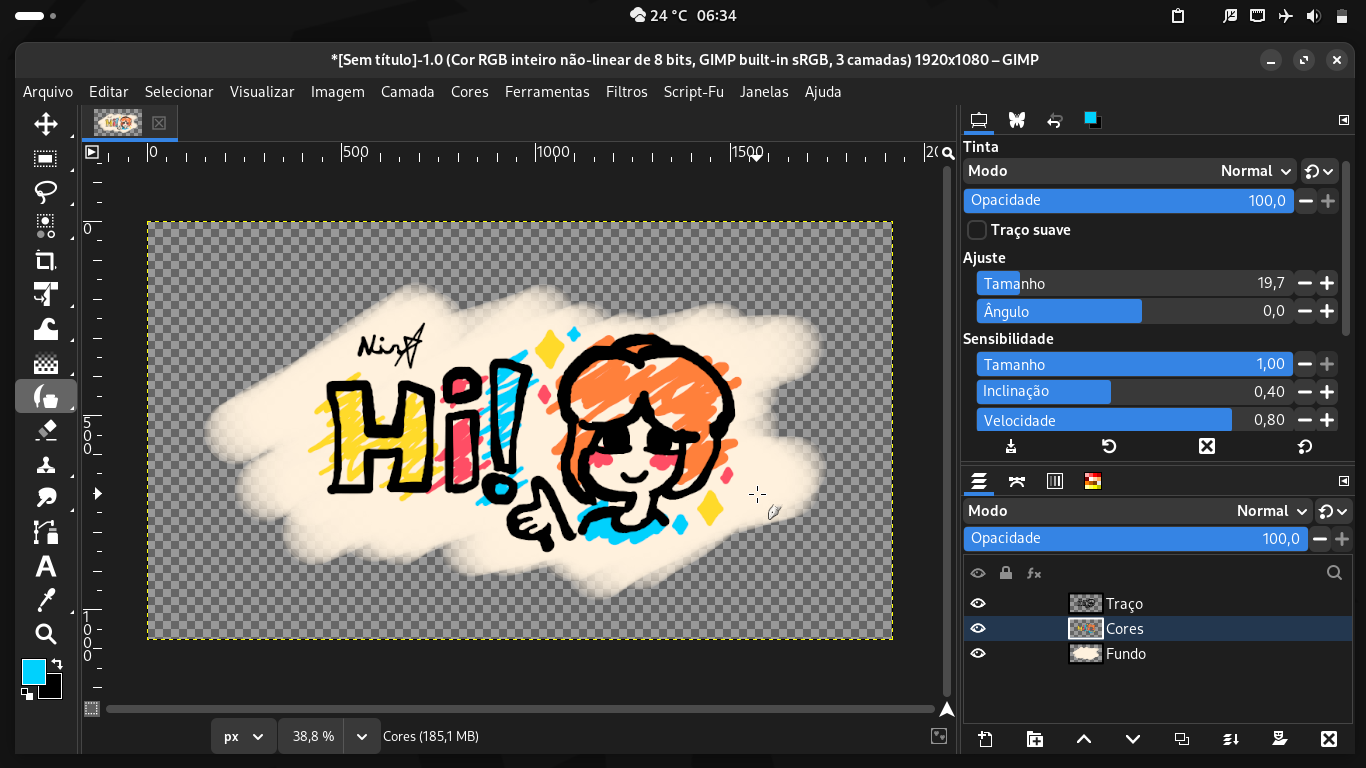The width and height of the screenshot is (1366, 768).
Task: Reset colors to default black and white
Action: click(27, 694)
